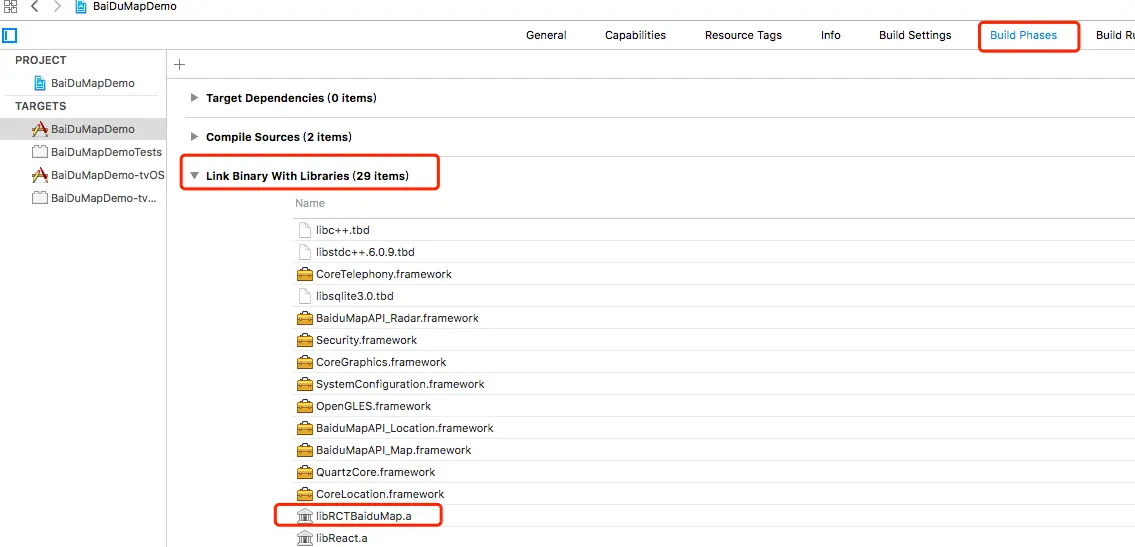Click the BaiDuMapDemo target app icon
This screenshot has width=1135, height=547.
point(40,129)
